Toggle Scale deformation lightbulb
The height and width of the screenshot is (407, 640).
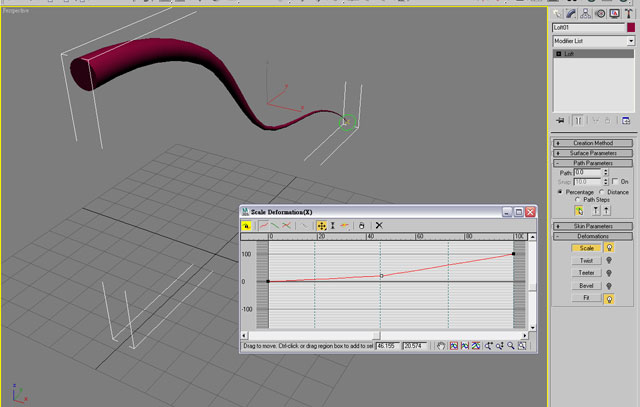(609, 248)
